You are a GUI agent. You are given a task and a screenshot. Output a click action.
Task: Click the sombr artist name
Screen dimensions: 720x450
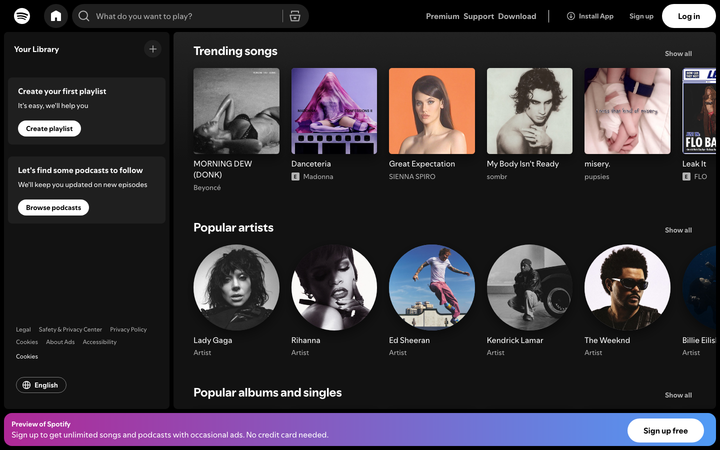click(497, 176)
